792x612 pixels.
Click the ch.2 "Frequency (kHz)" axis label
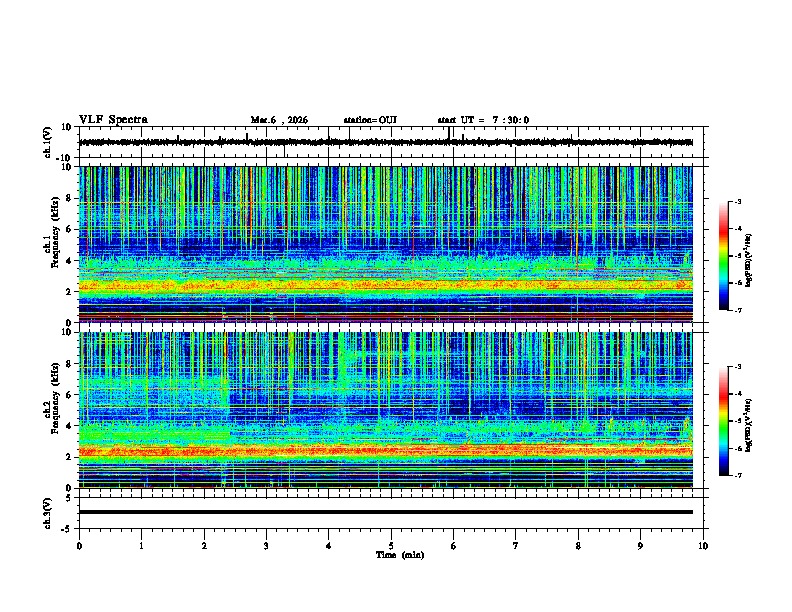point(55,398)
